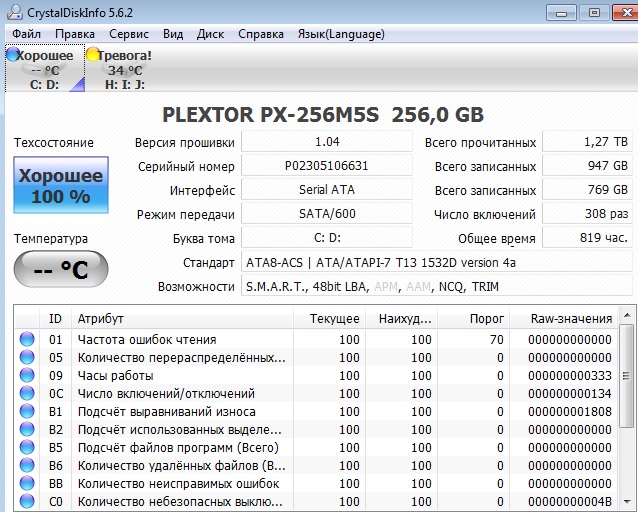Click the Атрибут column header

pyautogui.click(x=100, y=318)
